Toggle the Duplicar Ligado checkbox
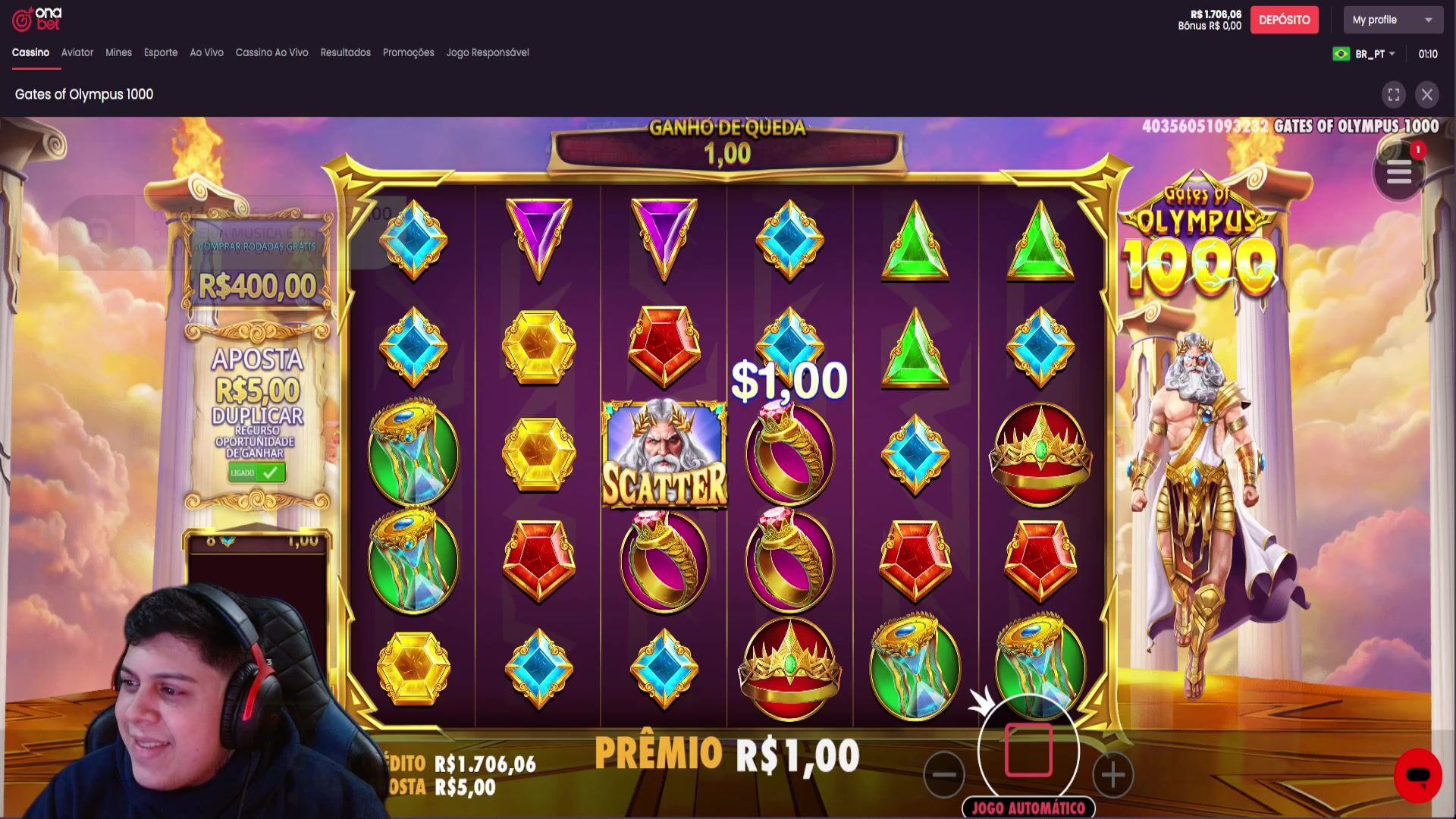The width and height of the screenshot is (1456, 819). point(257,472)
